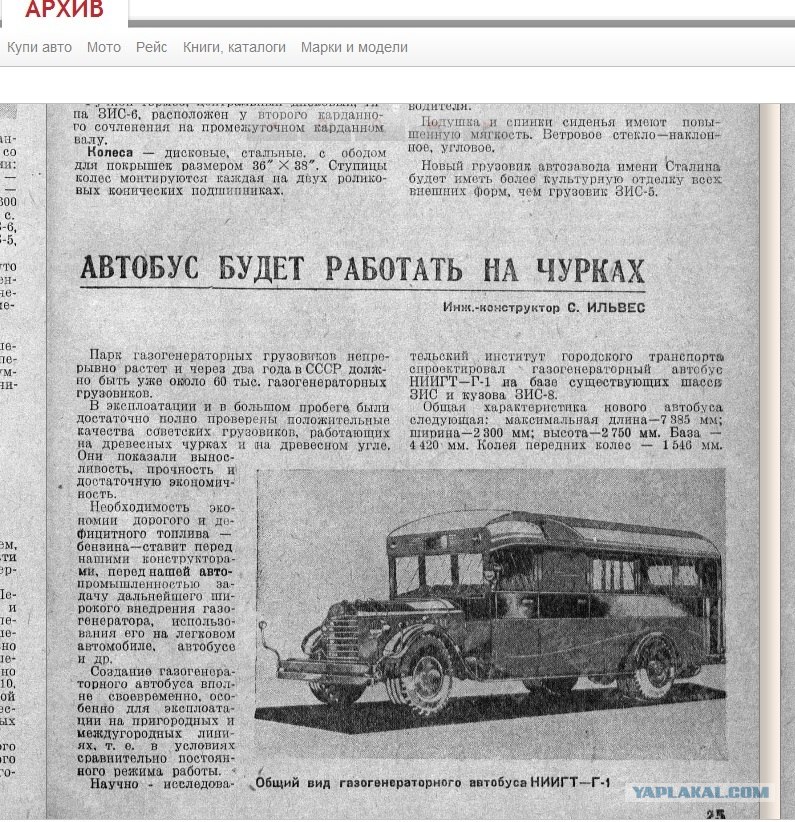This screenshot has height=822, width=795.
Task: Click the headline АВТОБУС БУДЕТ РАБОТАТЬ НА ЧУРКАХ
Action: point(362,269)
